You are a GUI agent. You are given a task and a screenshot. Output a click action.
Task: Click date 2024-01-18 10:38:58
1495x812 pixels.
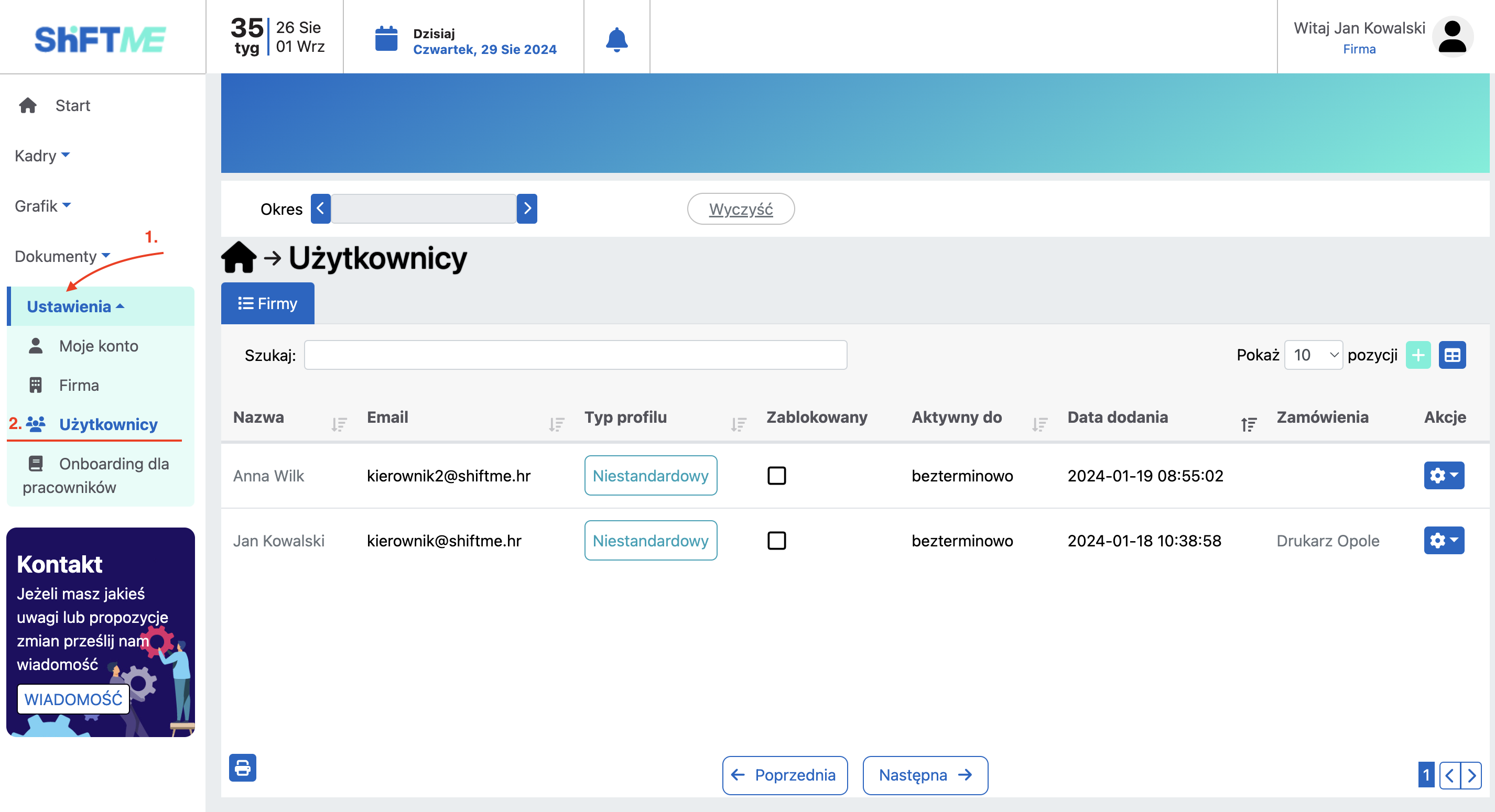1144,541
